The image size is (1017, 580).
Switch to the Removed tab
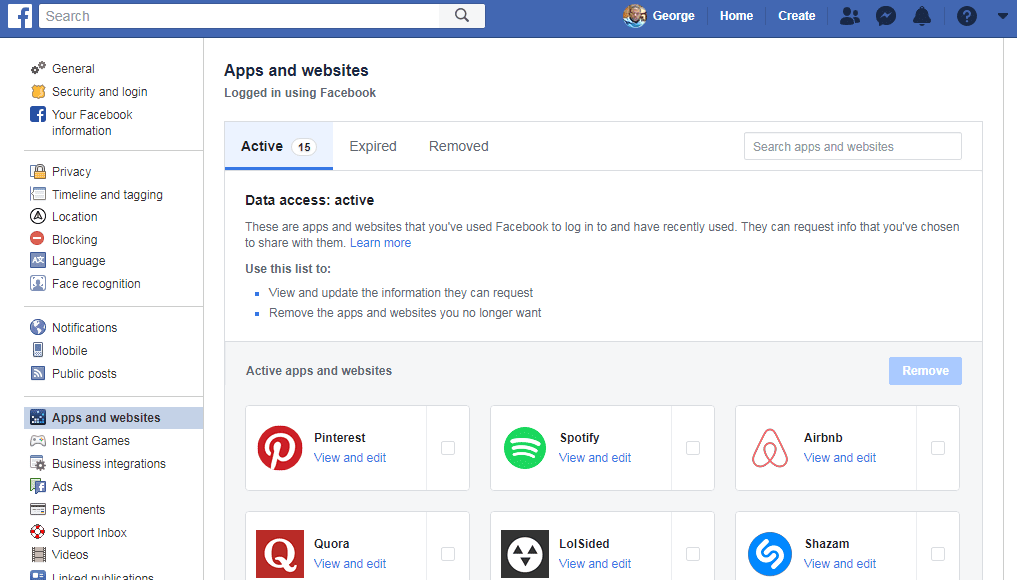[x=459, y=146]
